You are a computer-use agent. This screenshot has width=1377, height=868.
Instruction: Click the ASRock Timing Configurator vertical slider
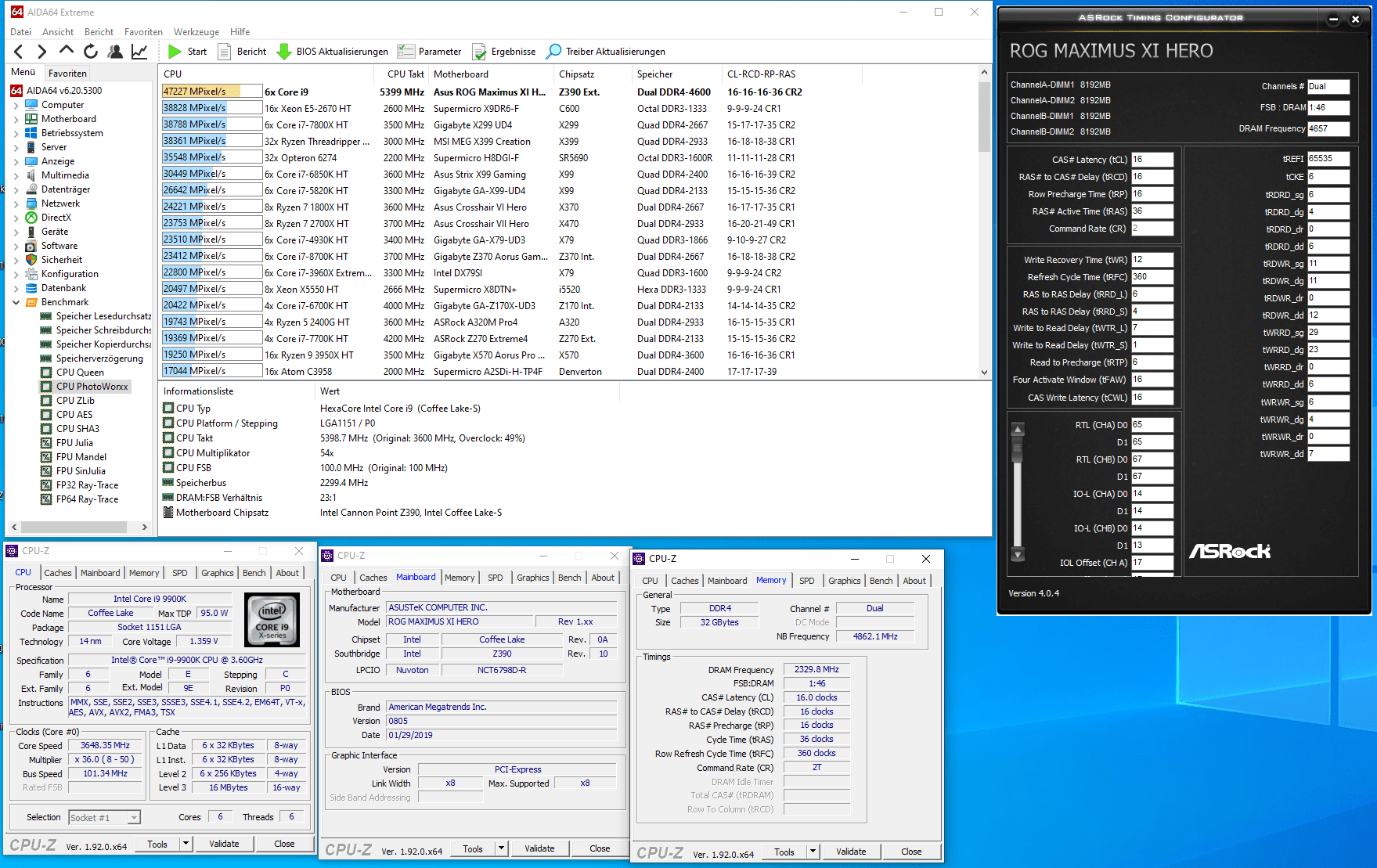1018,492
